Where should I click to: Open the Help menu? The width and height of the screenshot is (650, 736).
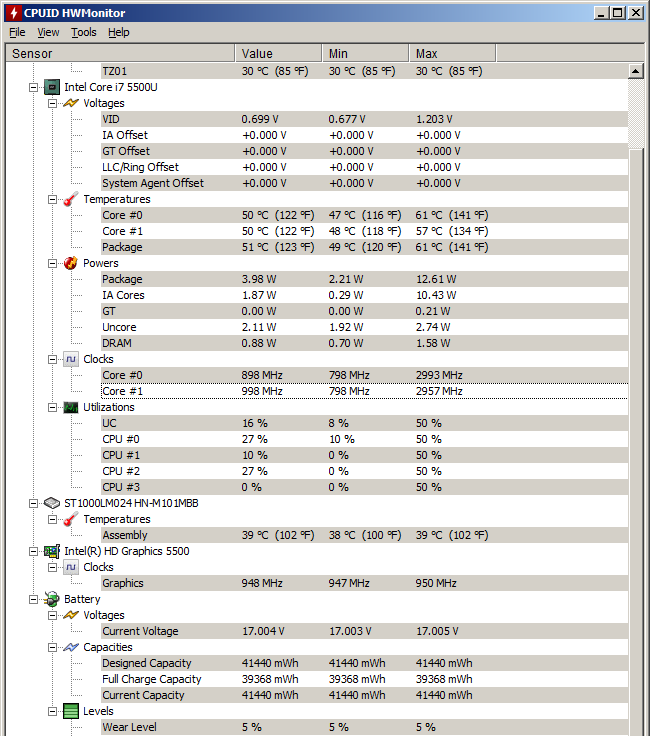[x=118, y=32]
